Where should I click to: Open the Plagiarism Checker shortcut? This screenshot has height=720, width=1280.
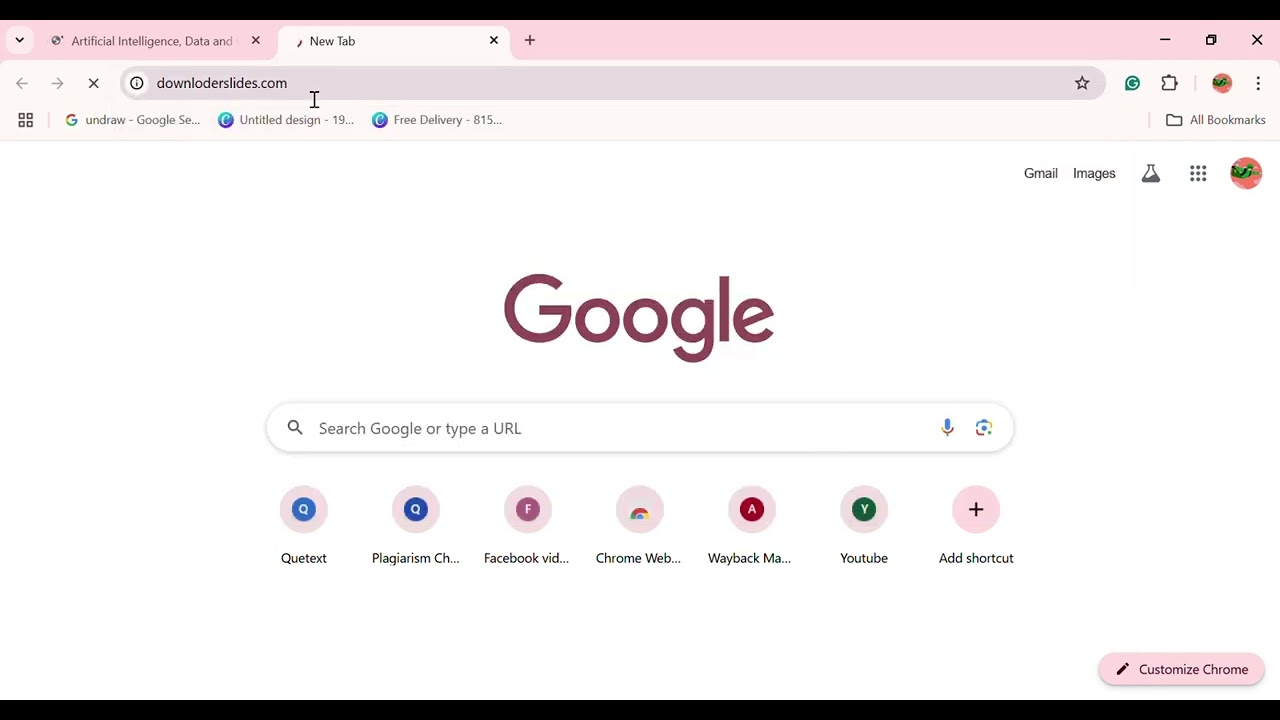[416, 526]
